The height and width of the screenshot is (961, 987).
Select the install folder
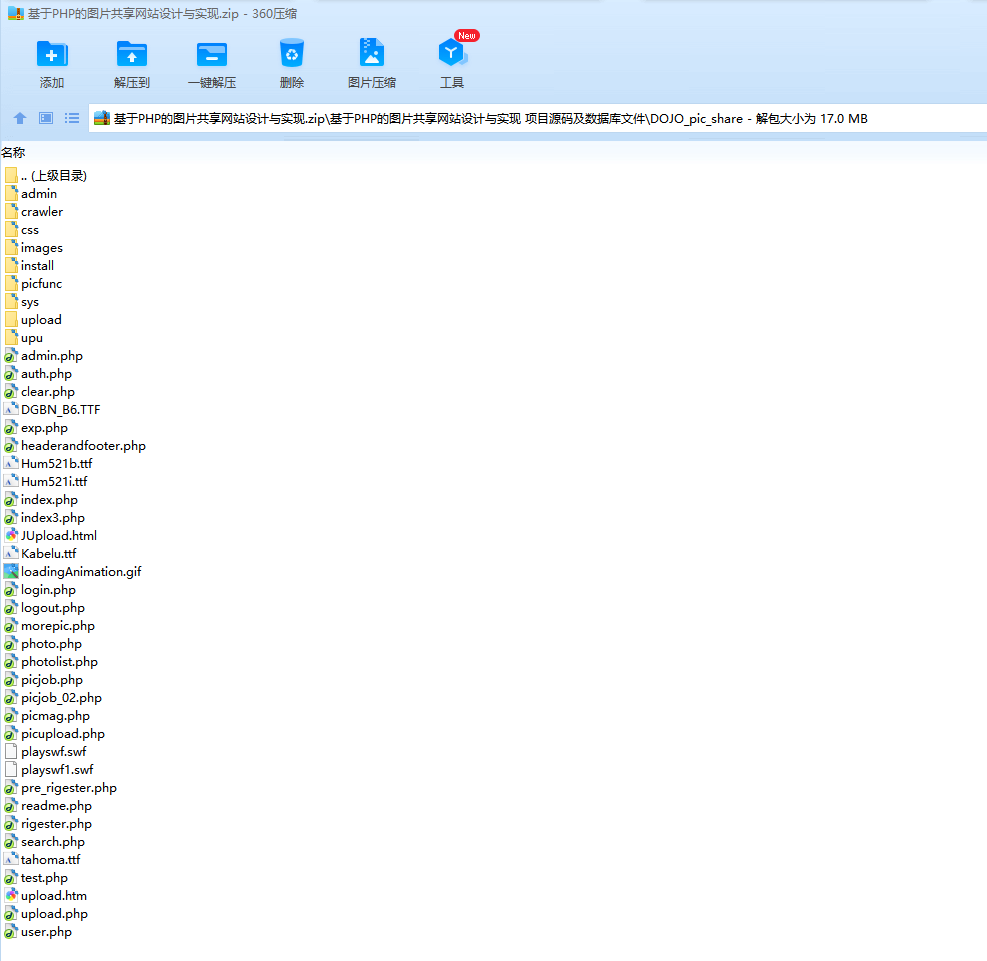pos(30,266)
